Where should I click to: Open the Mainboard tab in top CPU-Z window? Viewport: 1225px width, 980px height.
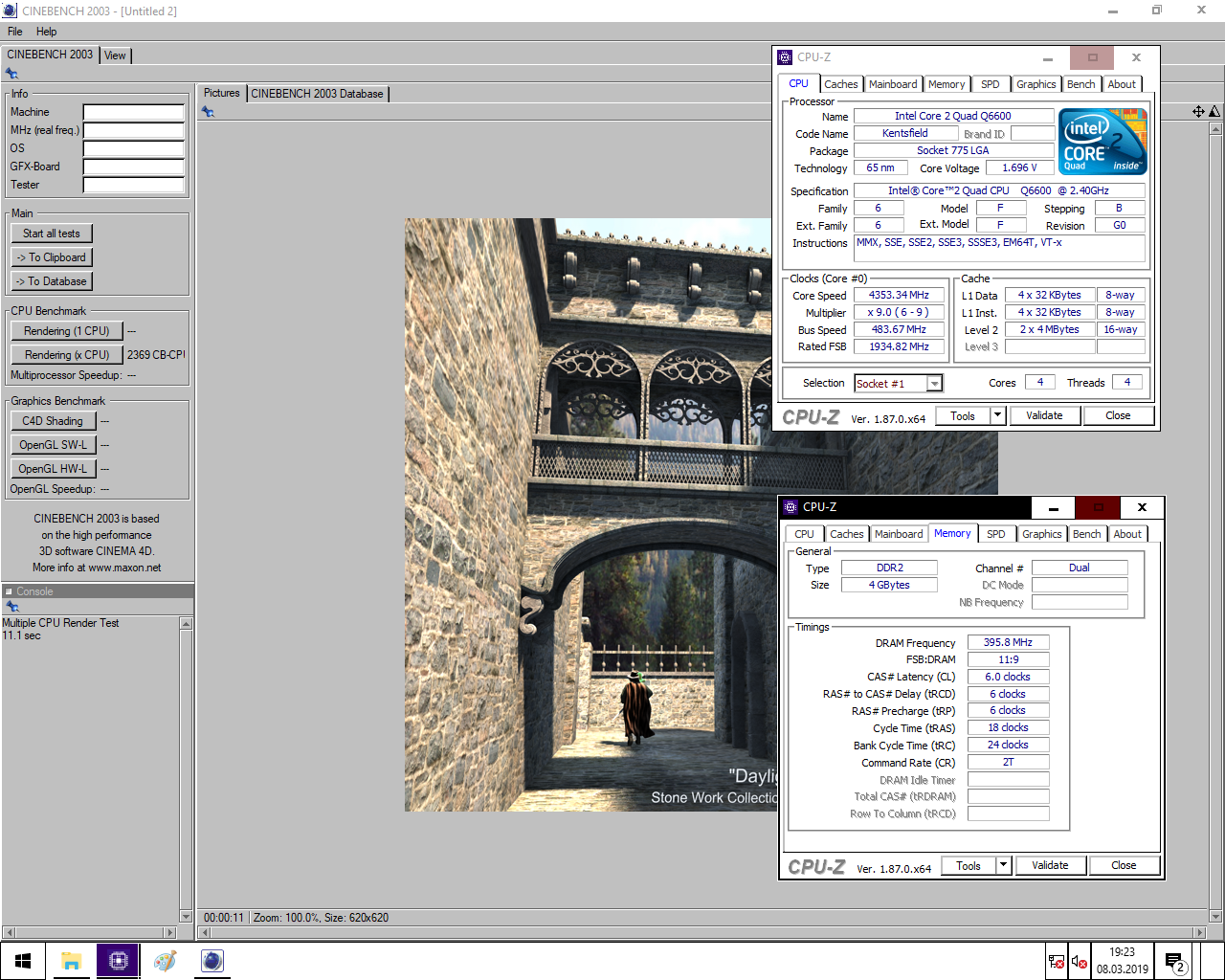click(893, 84)
